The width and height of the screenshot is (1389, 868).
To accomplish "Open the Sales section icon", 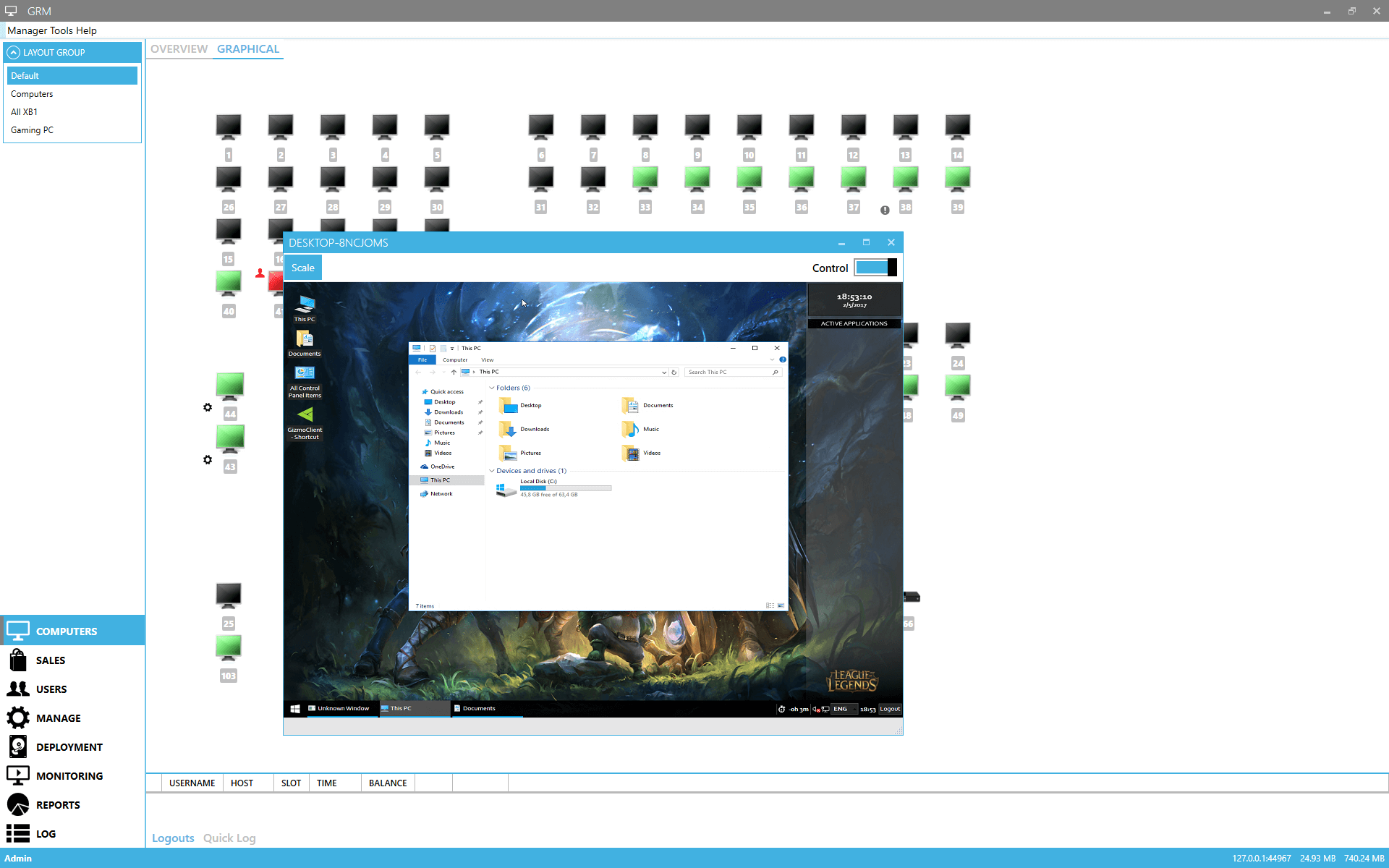I will [x=18, y=660].
